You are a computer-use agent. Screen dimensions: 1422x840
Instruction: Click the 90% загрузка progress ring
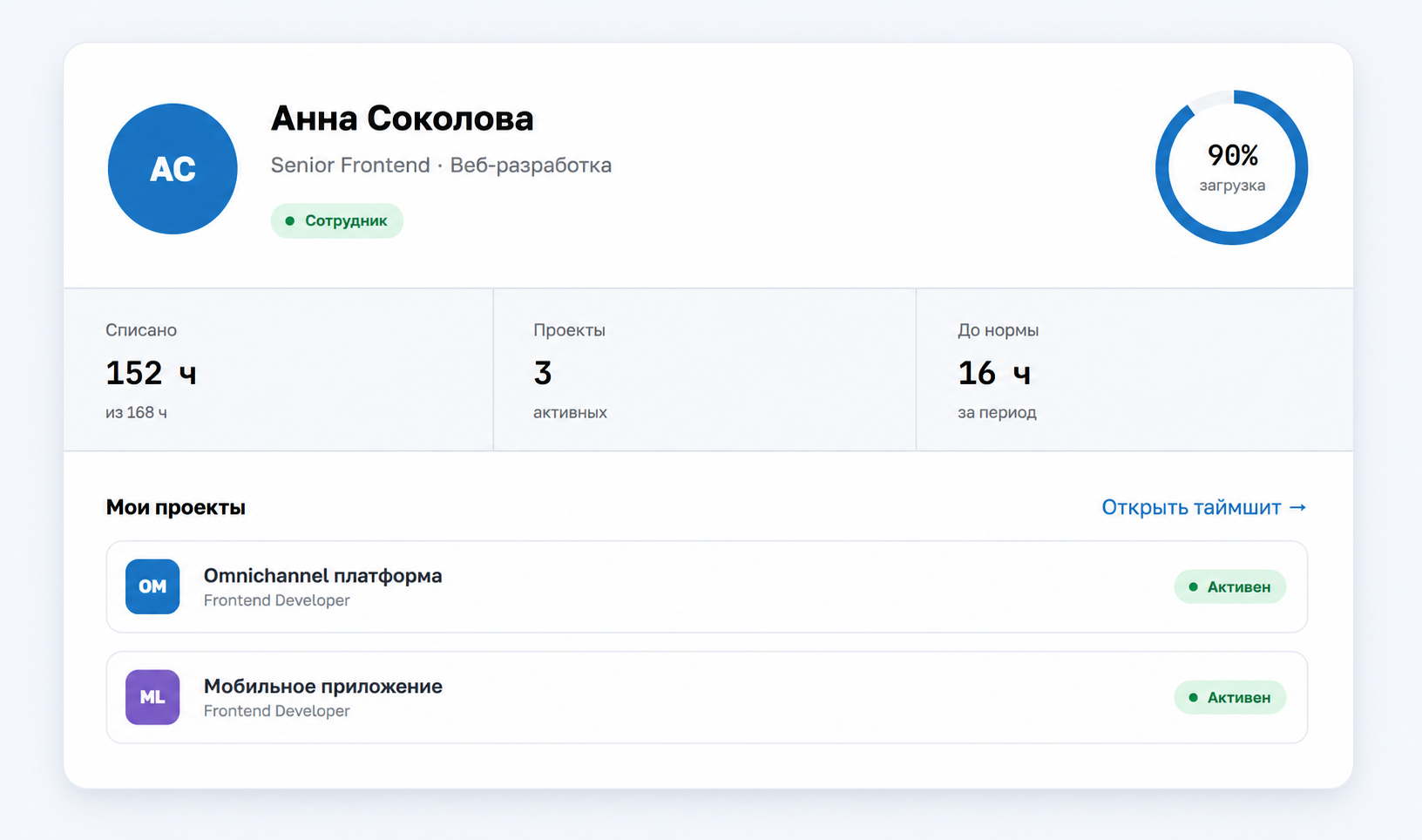pyautogui.click(x=1232, y=167)
